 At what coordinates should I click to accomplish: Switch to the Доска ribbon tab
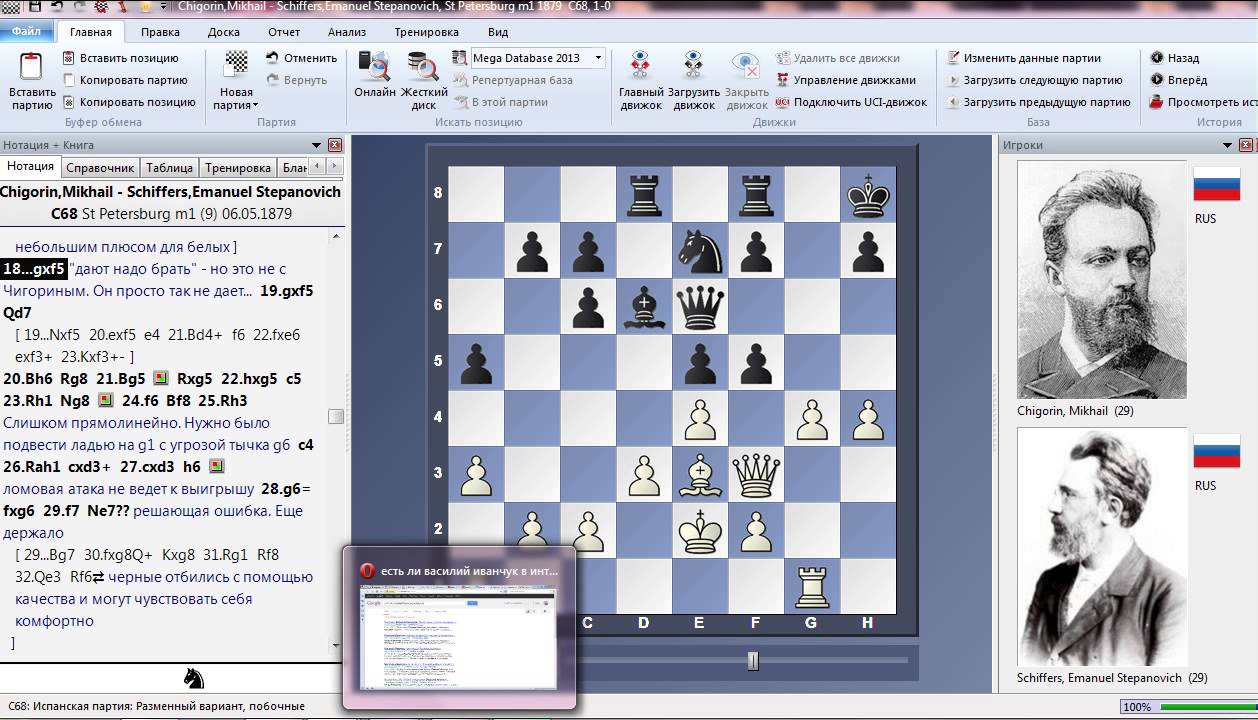(x=224, y=32)
